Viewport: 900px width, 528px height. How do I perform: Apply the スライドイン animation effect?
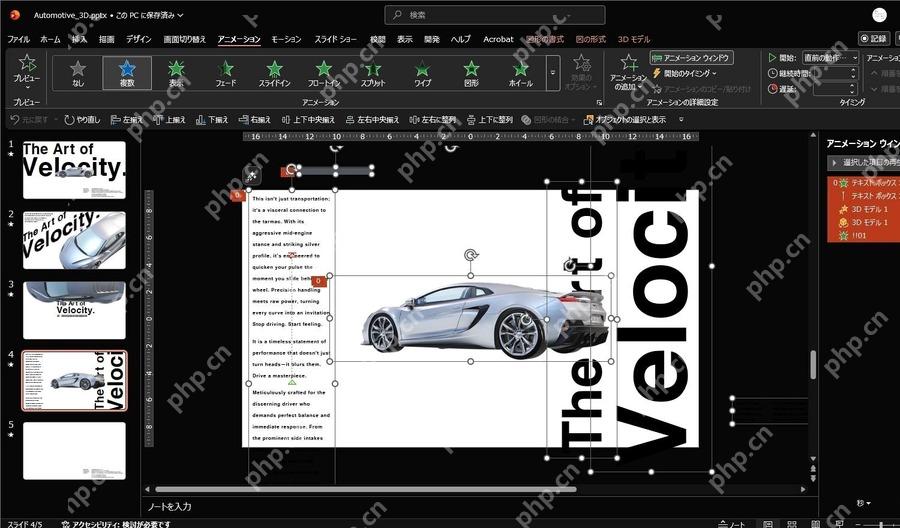[x=274, y=73]
